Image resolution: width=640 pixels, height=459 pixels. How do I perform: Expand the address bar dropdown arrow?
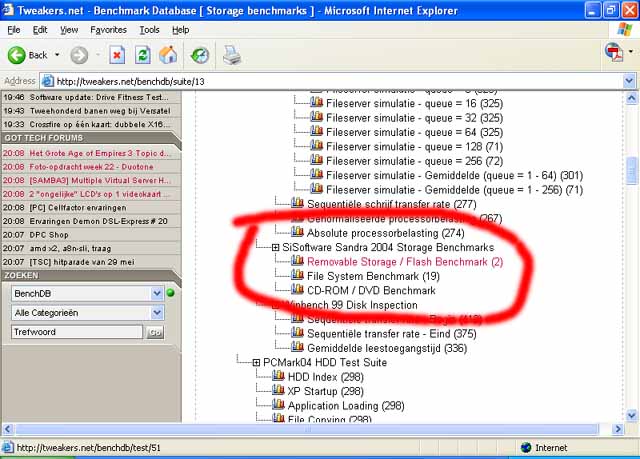pyautogui.click(x=629, y=81)
